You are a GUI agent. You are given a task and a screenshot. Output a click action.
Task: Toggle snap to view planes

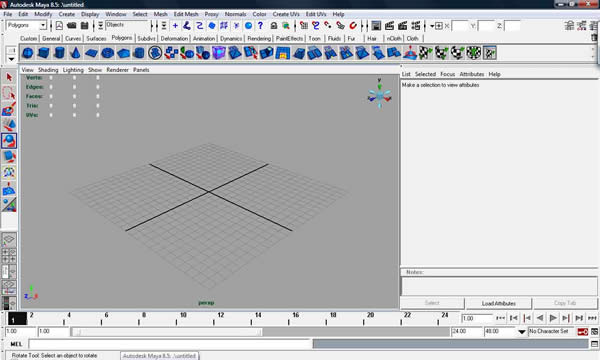pos(340,26)
